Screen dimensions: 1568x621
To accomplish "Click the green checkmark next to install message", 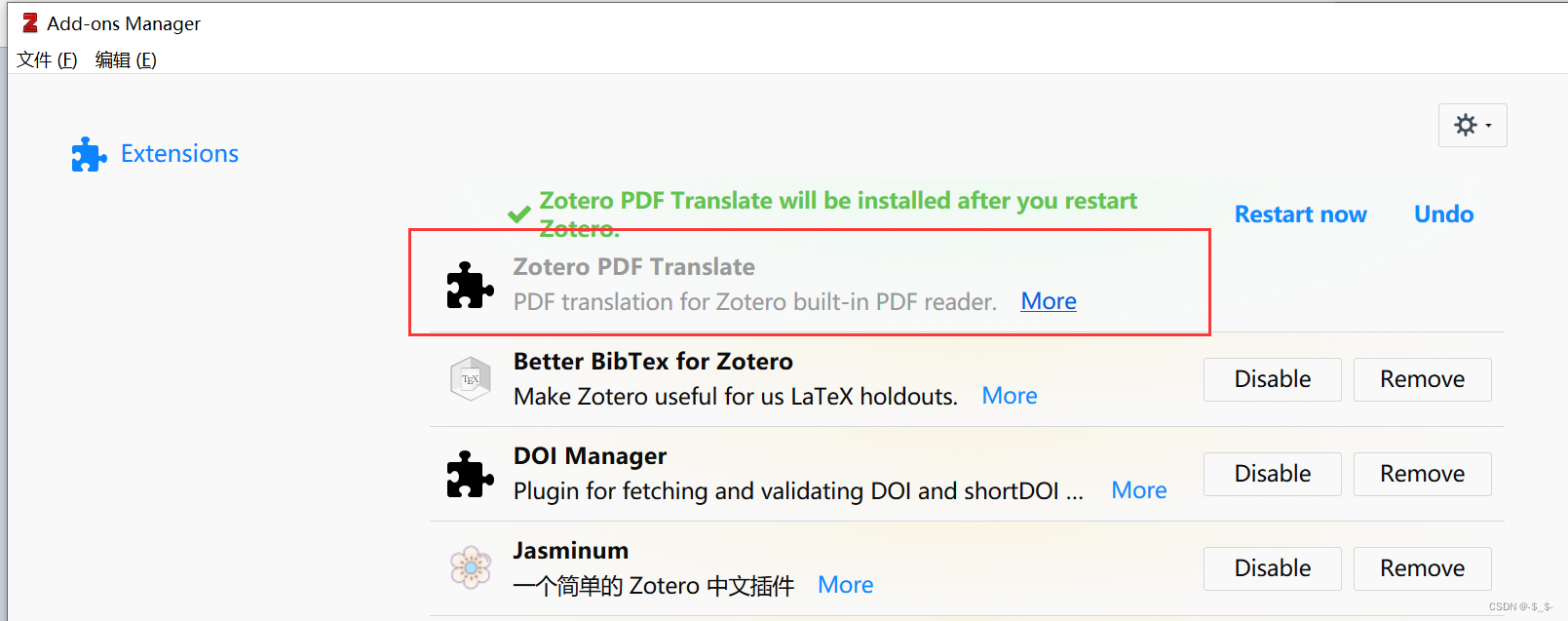I will click(519, 213).
